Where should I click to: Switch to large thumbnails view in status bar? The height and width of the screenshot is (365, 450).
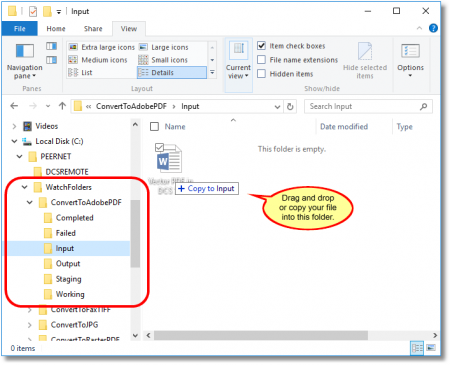click(431, 348)
